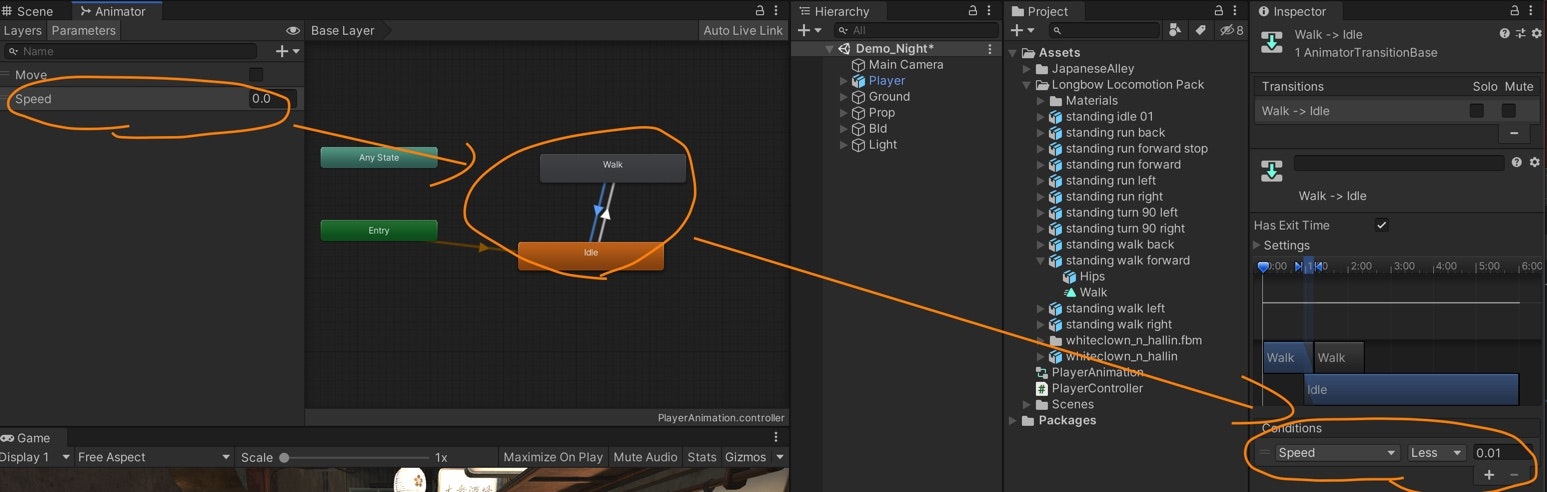Toggle hidden packages visibility icon showing 8
This screenshot has height=492, width=1547.
click(x=1231, y=31)
